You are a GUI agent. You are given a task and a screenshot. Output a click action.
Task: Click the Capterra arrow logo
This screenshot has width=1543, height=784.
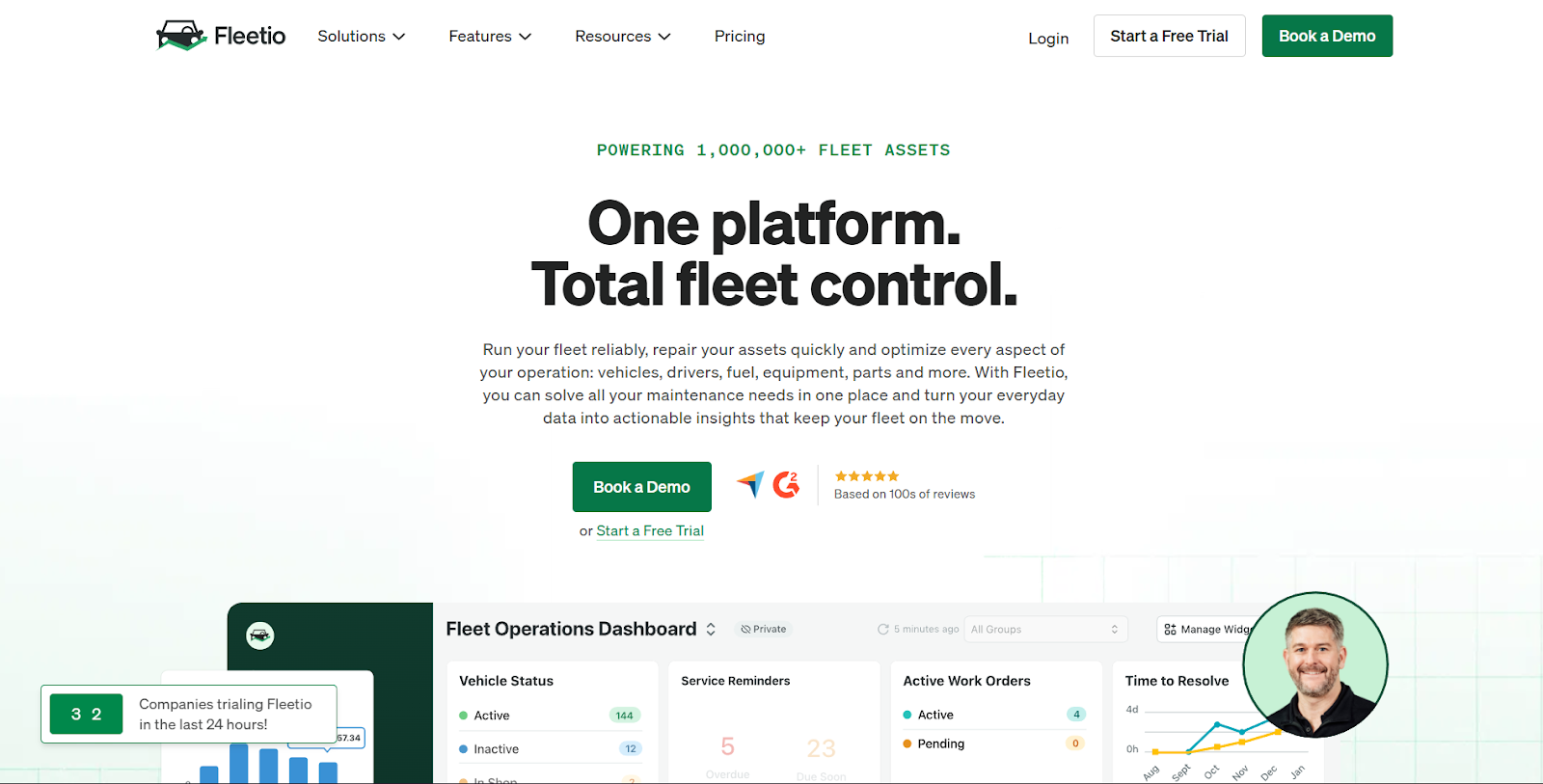(750, 483)
